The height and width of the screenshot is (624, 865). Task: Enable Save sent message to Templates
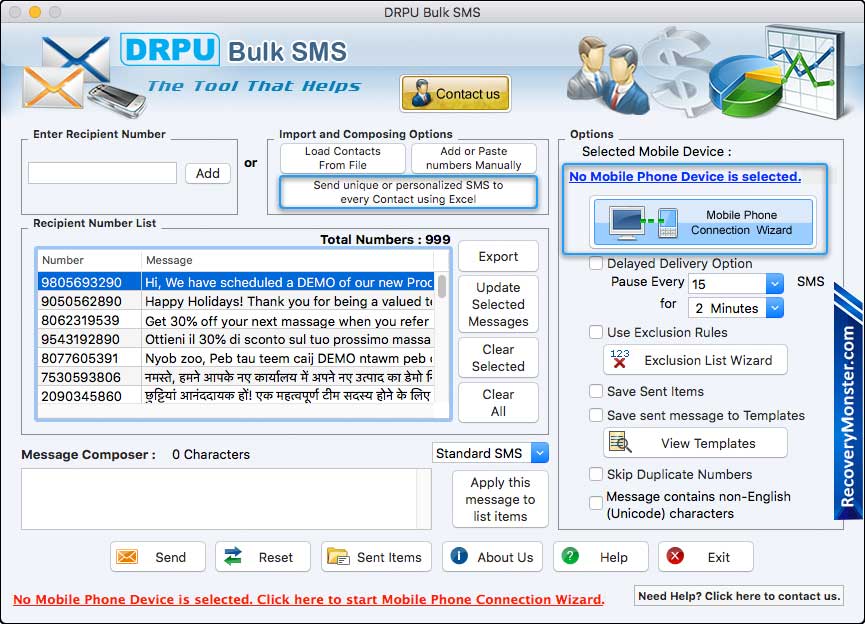tap(596, 415)
